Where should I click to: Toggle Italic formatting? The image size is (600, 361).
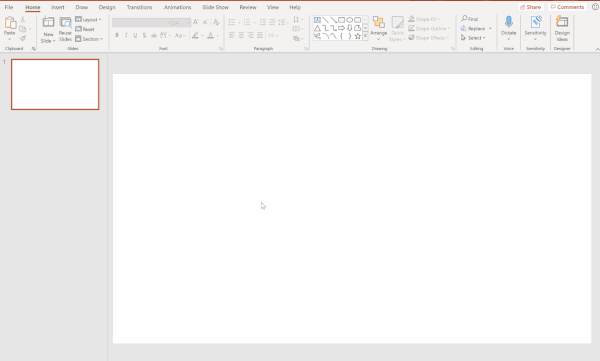coord(126,35)
